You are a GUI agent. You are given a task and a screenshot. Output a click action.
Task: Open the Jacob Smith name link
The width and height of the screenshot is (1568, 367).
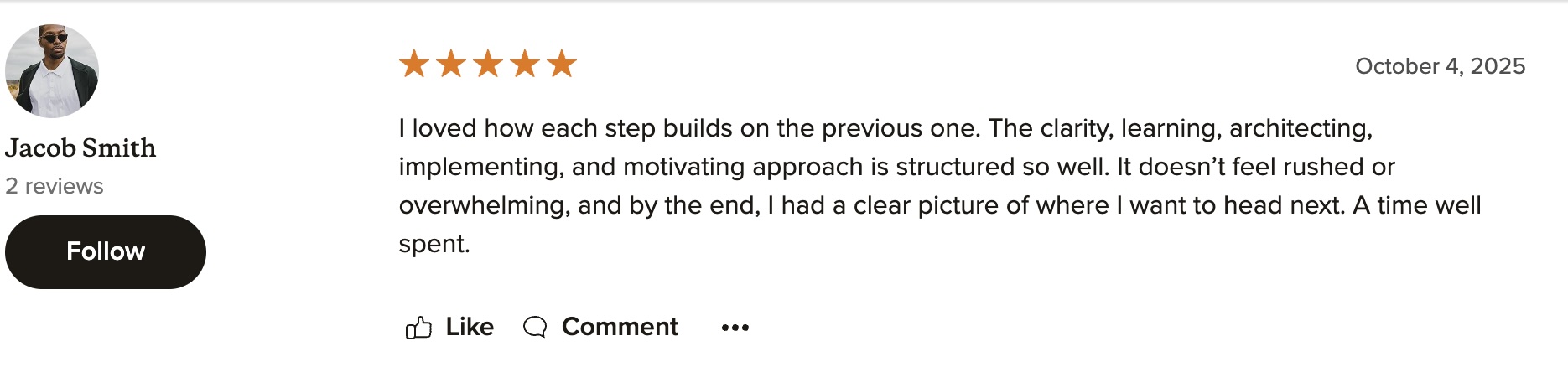tap(80, 148)
